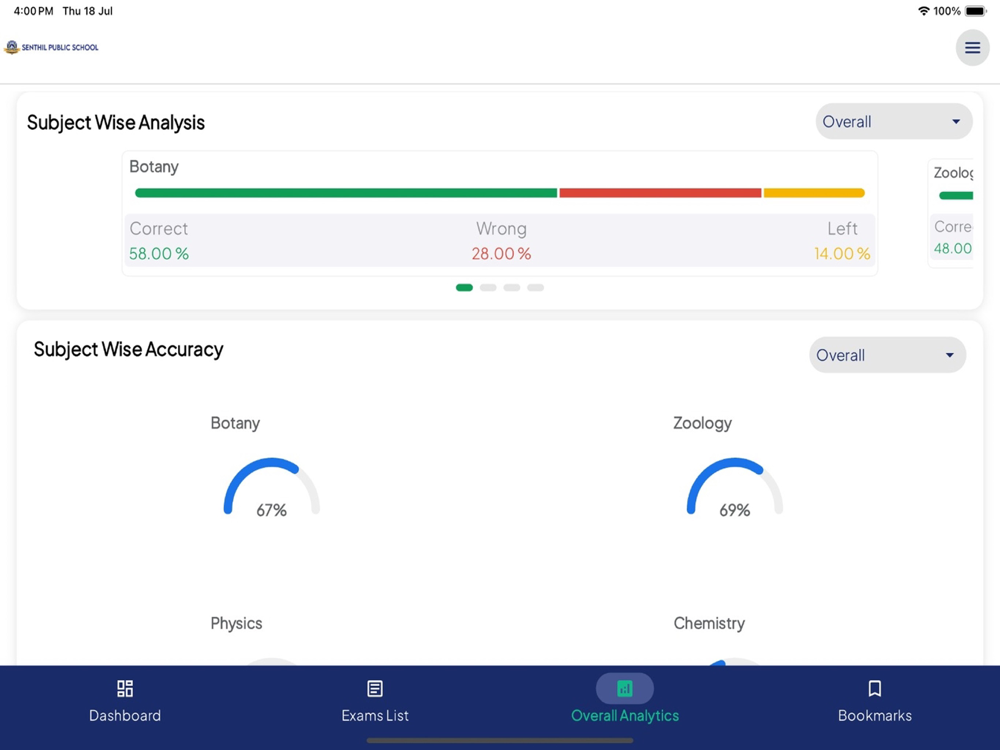Tap the Zoology label above 69% gauge
The width and height of the screenshot is (1000, 750).
pyautogui.click(x=702, y=423)
